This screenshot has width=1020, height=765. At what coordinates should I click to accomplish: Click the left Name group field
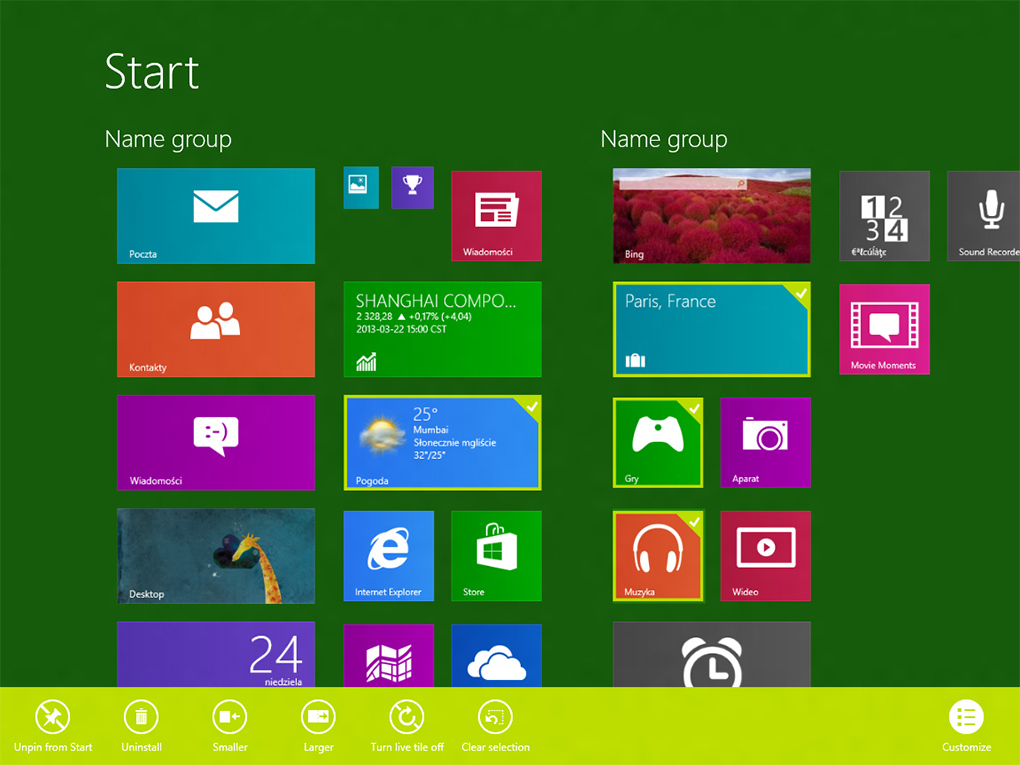click(x=167, y=139)
